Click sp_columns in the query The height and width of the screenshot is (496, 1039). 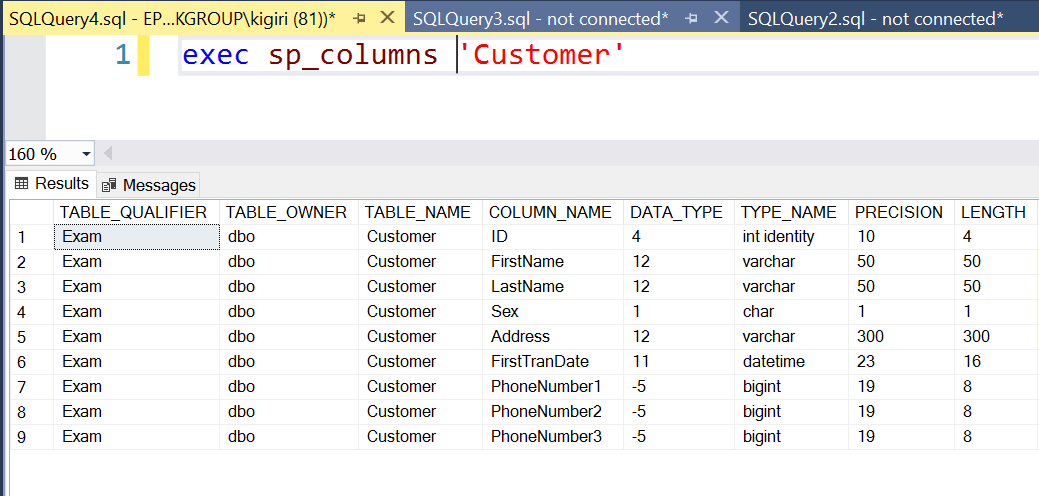pyautogui.click(x=353, y=54)
